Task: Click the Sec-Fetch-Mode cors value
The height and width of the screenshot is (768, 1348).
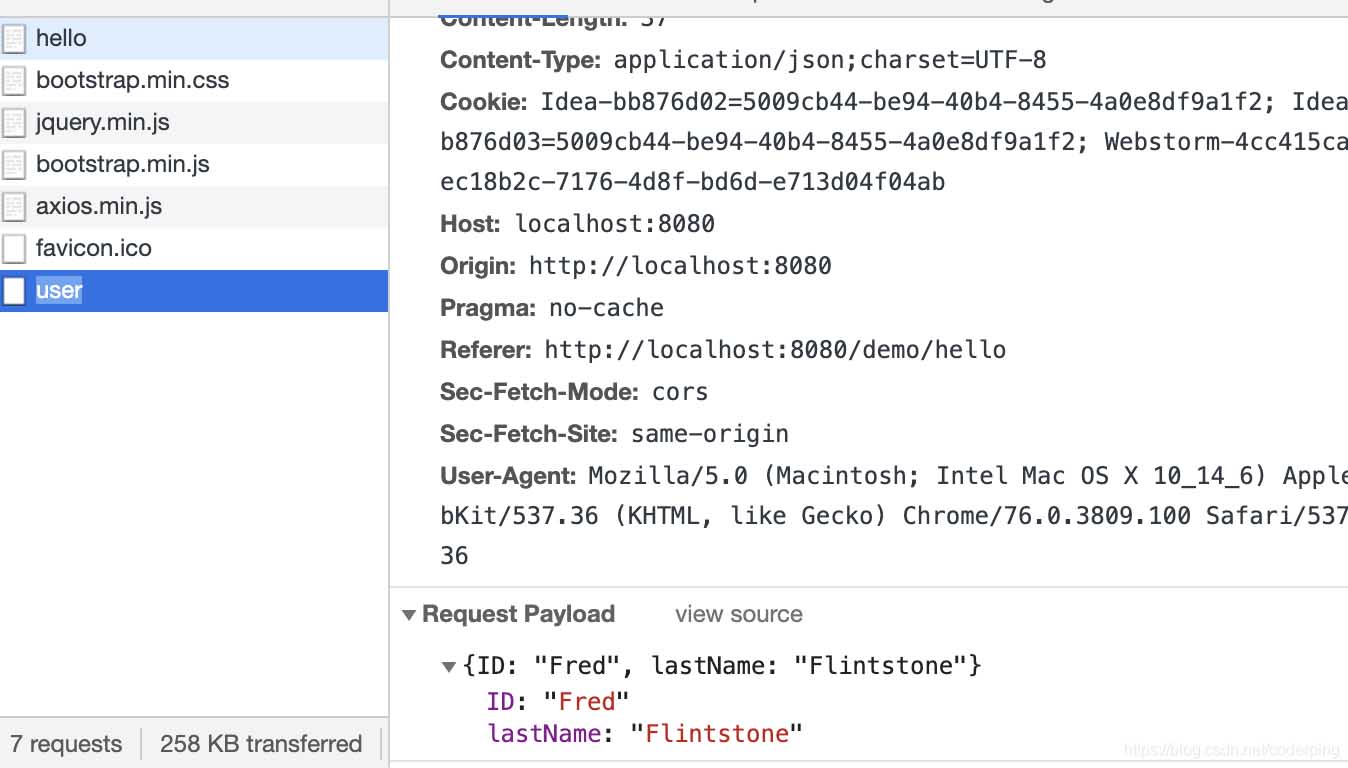Action: (680, 392)
